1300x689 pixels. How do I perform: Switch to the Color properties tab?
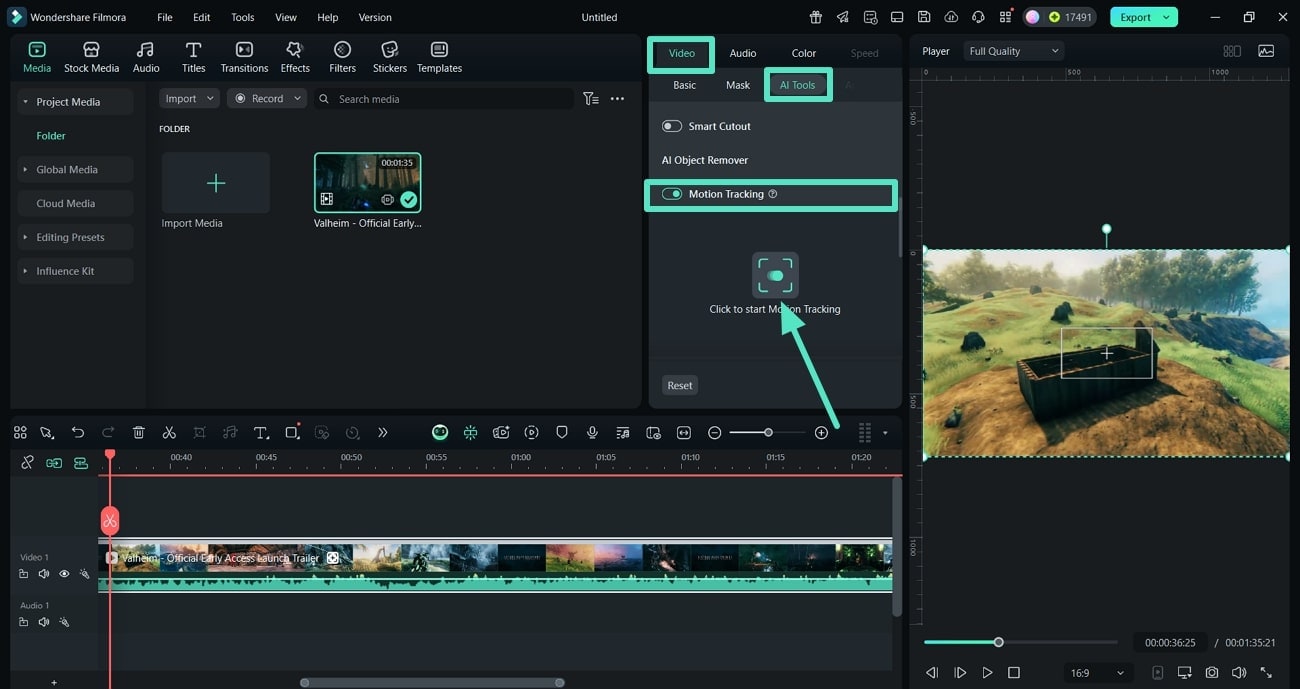tap(804, 53)
